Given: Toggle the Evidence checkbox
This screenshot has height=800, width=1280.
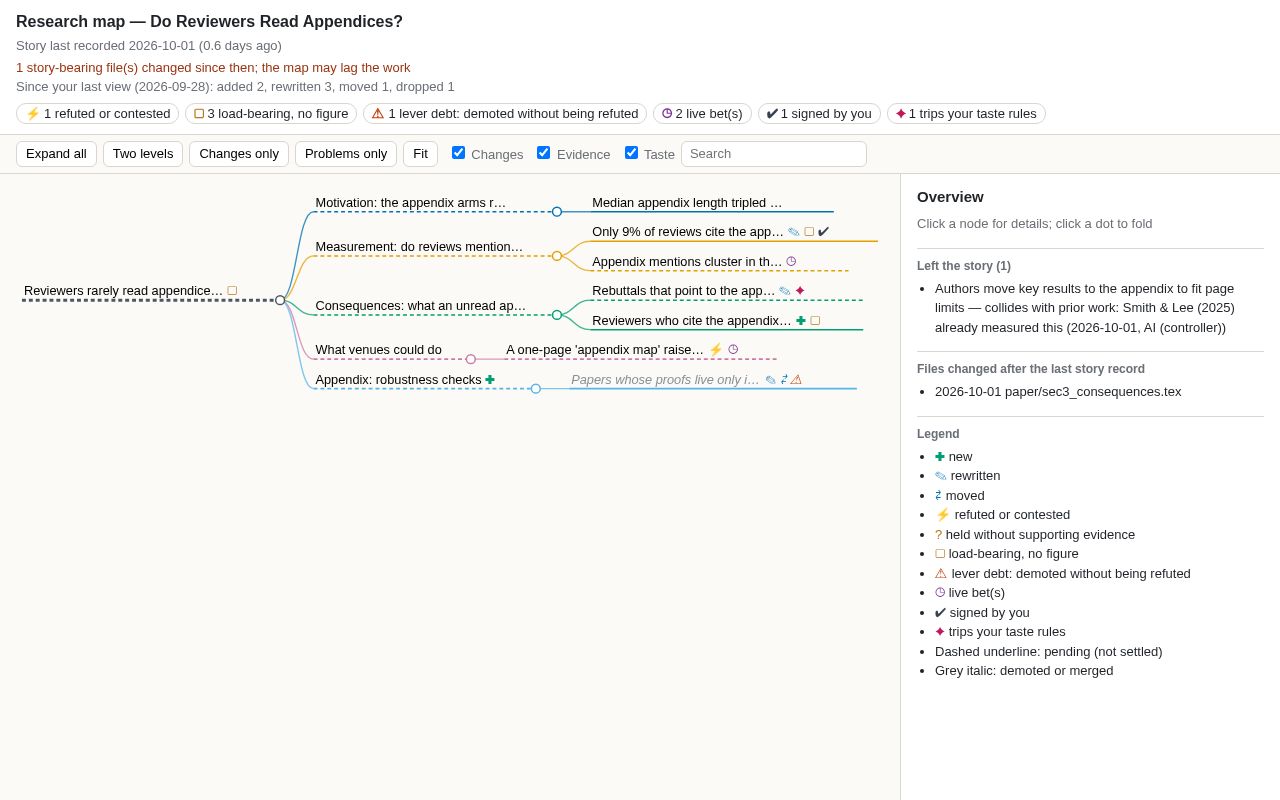Looking at the screenshot, I should [543, 153].
